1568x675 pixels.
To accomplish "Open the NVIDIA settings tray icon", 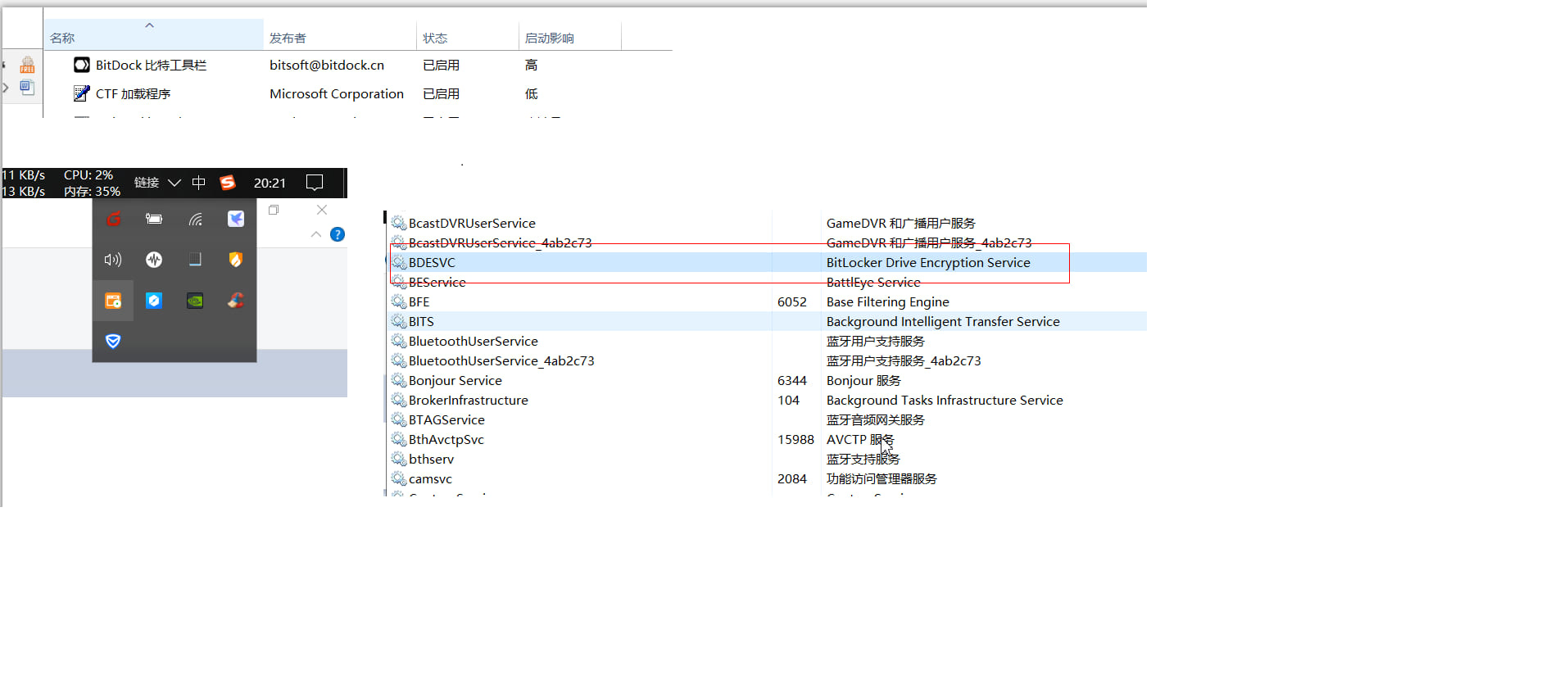I will pos(195,301).
